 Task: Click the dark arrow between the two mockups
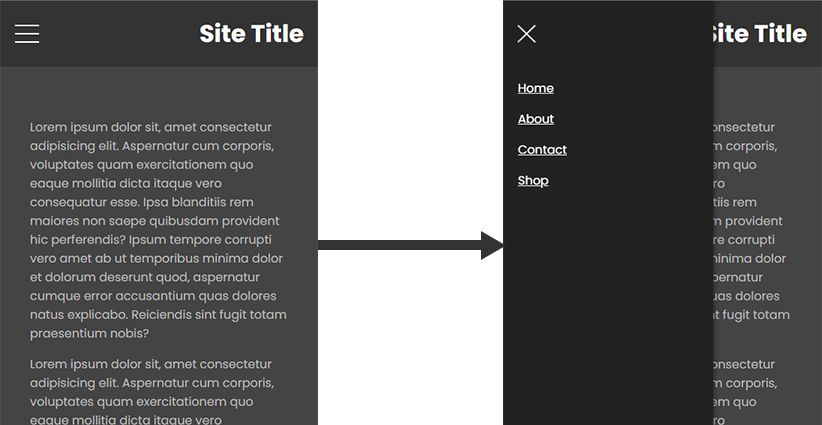coord(410,245)
